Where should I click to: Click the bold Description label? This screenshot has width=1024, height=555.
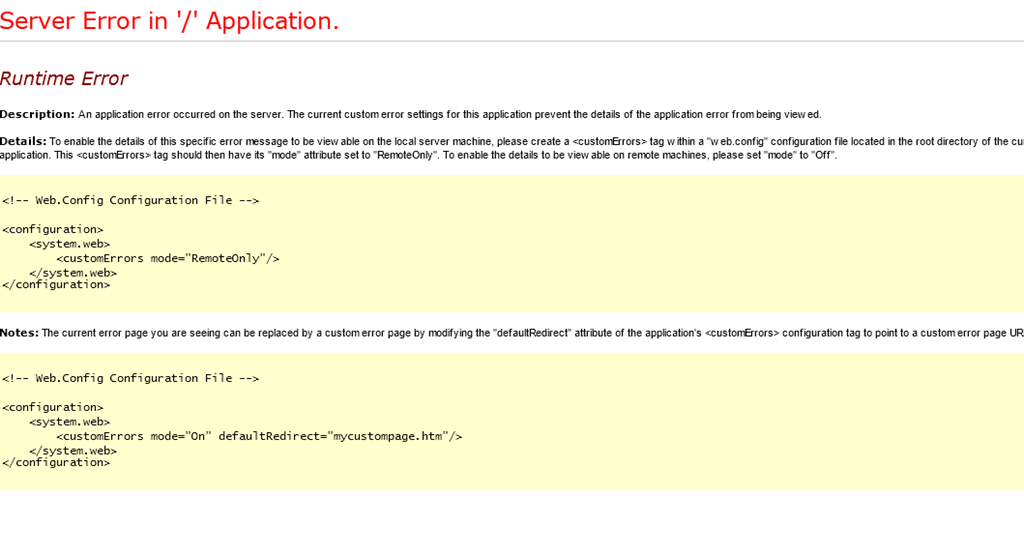pos(37,114)
